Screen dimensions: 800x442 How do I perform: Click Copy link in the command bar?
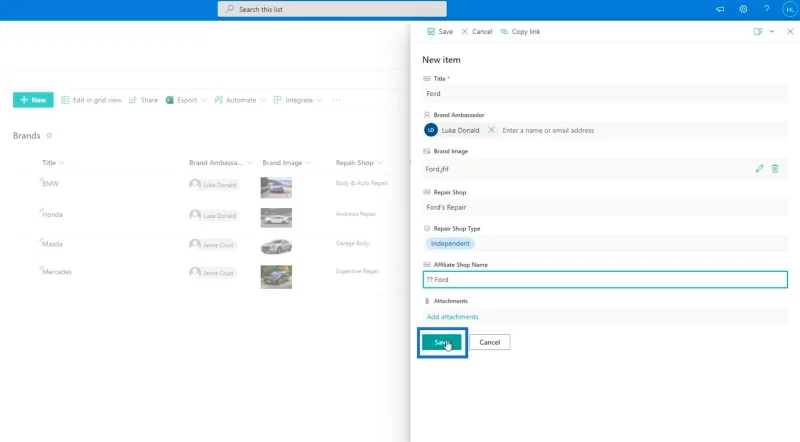tap(520, 32)
